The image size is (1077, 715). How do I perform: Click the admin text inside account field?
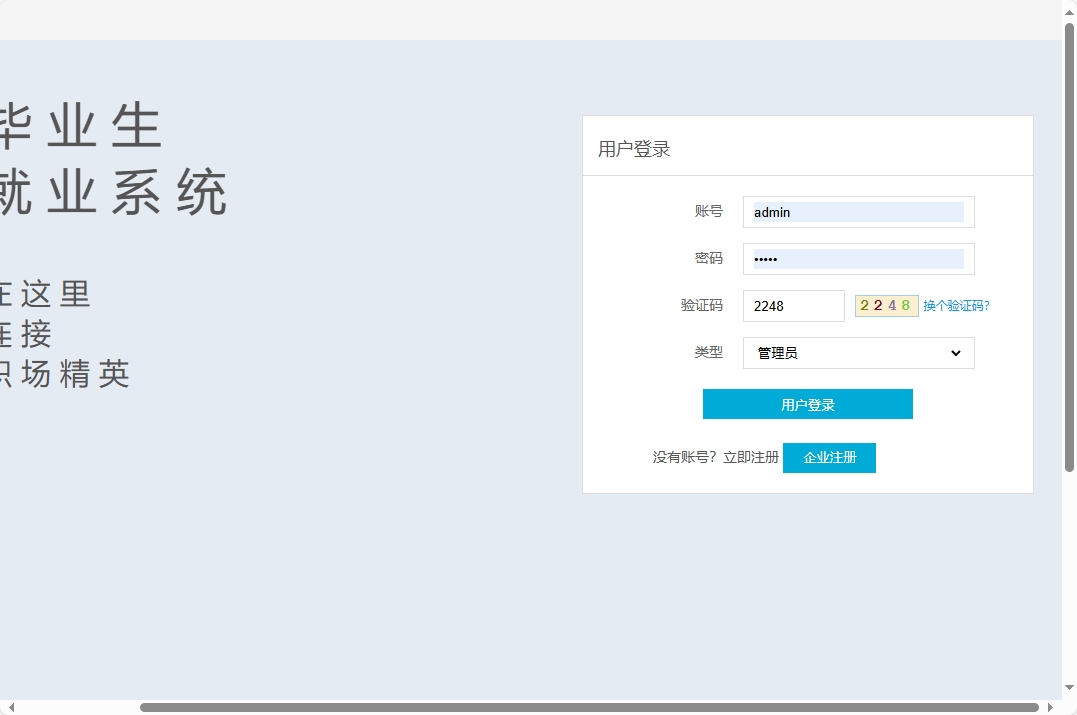[771, 212]
